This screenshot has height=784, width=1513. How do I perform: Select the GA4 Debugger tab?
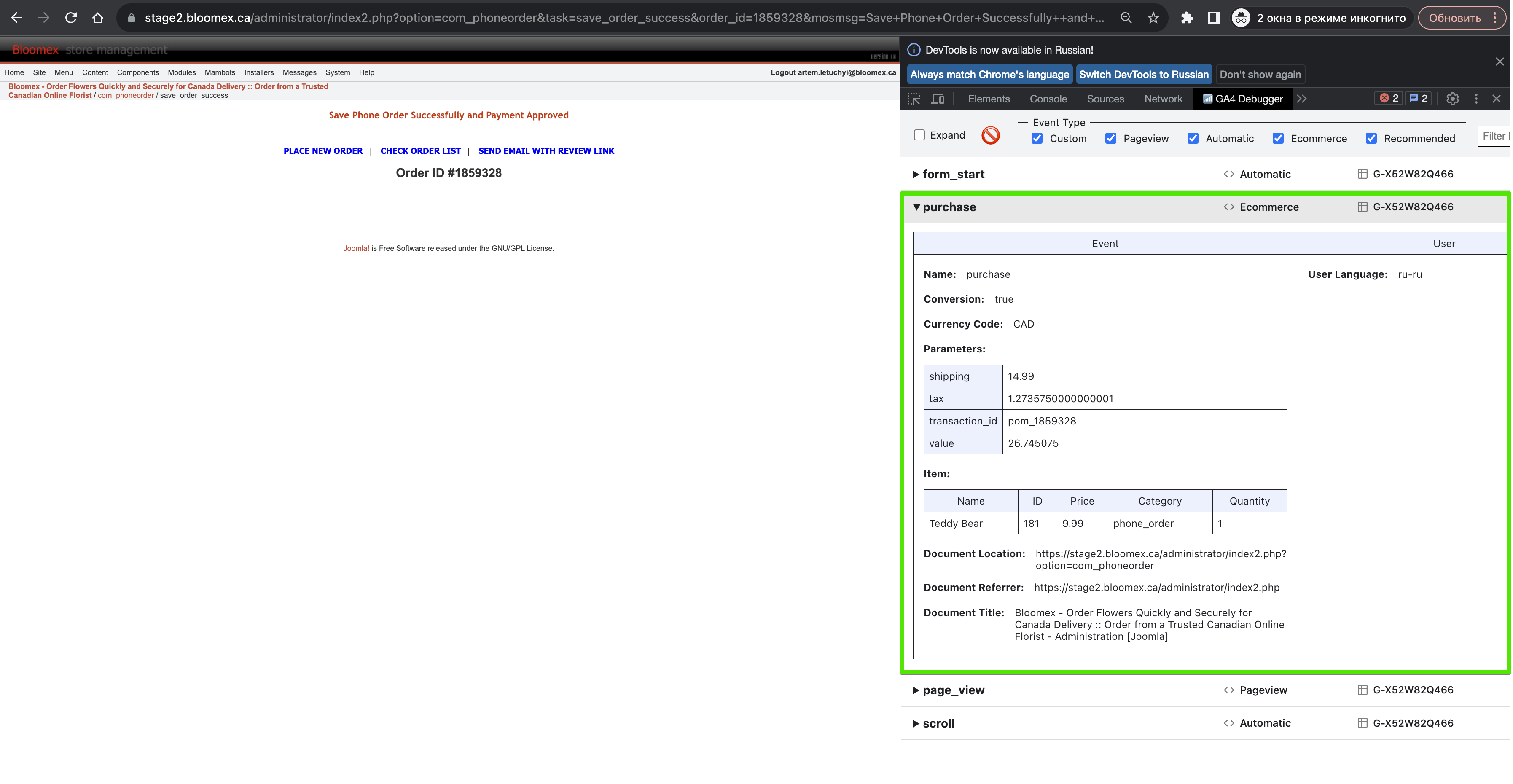(1242, 99)
